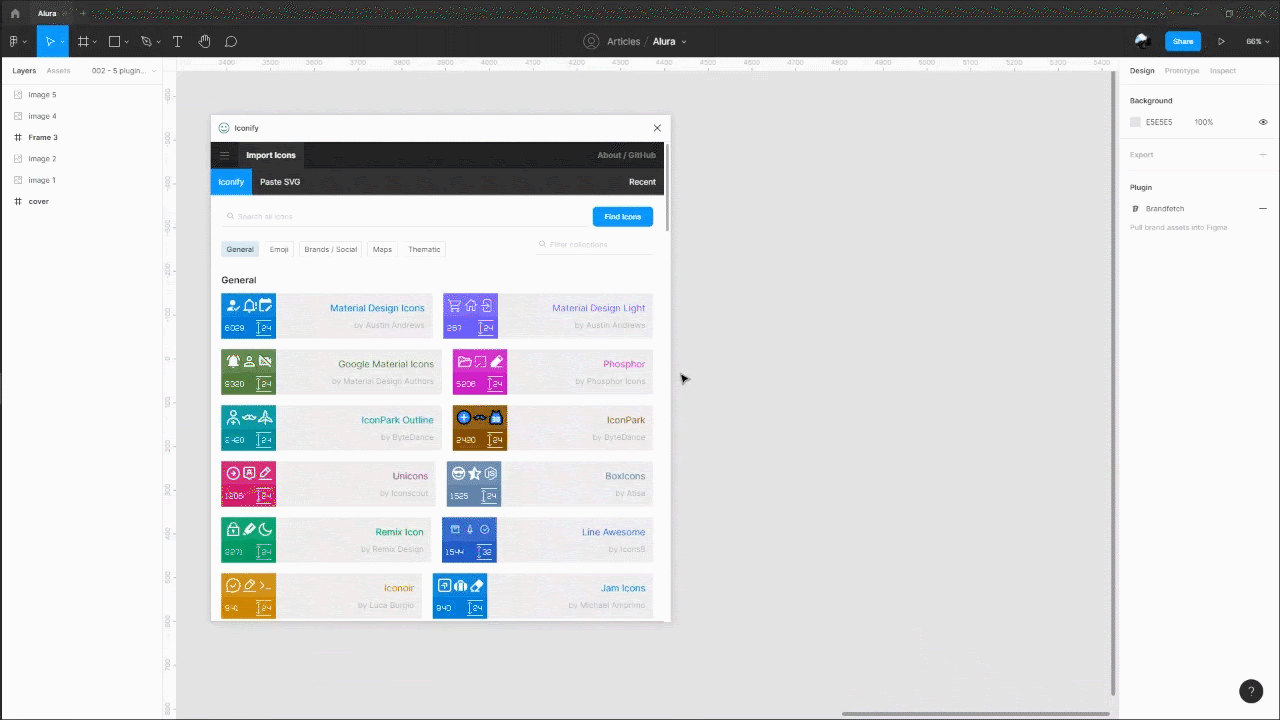The width and height of the screenshot is (1280, 720).
Task: Click the background opacity 100% value
Action: click(1203, 122)
